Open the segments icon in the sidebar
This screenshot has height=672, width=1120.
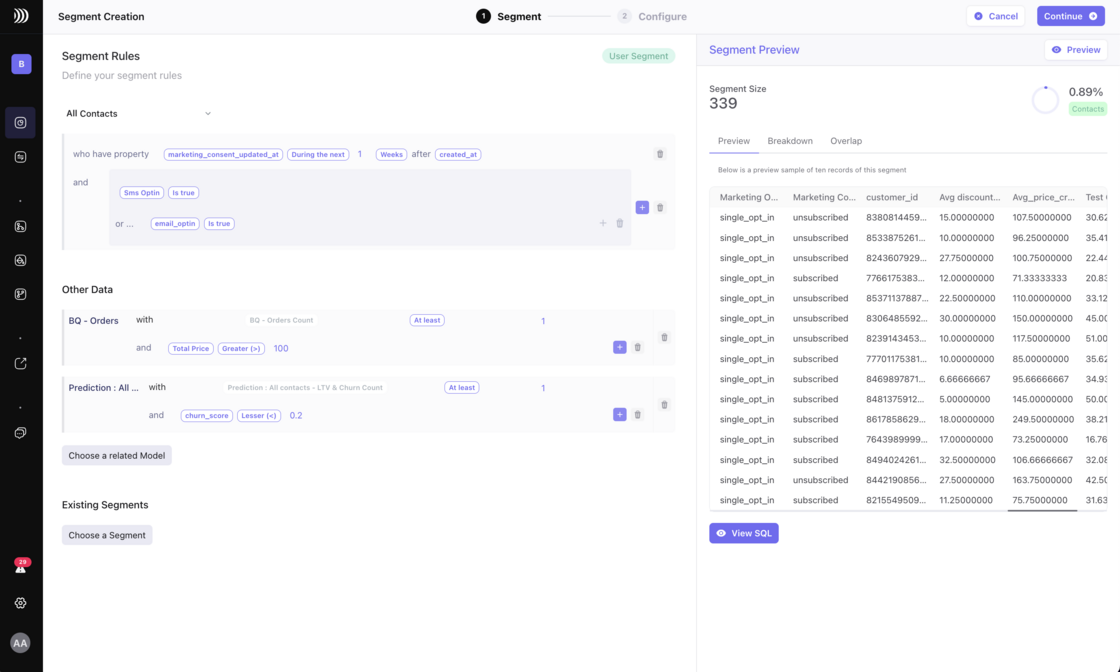(x=21, y=123)
